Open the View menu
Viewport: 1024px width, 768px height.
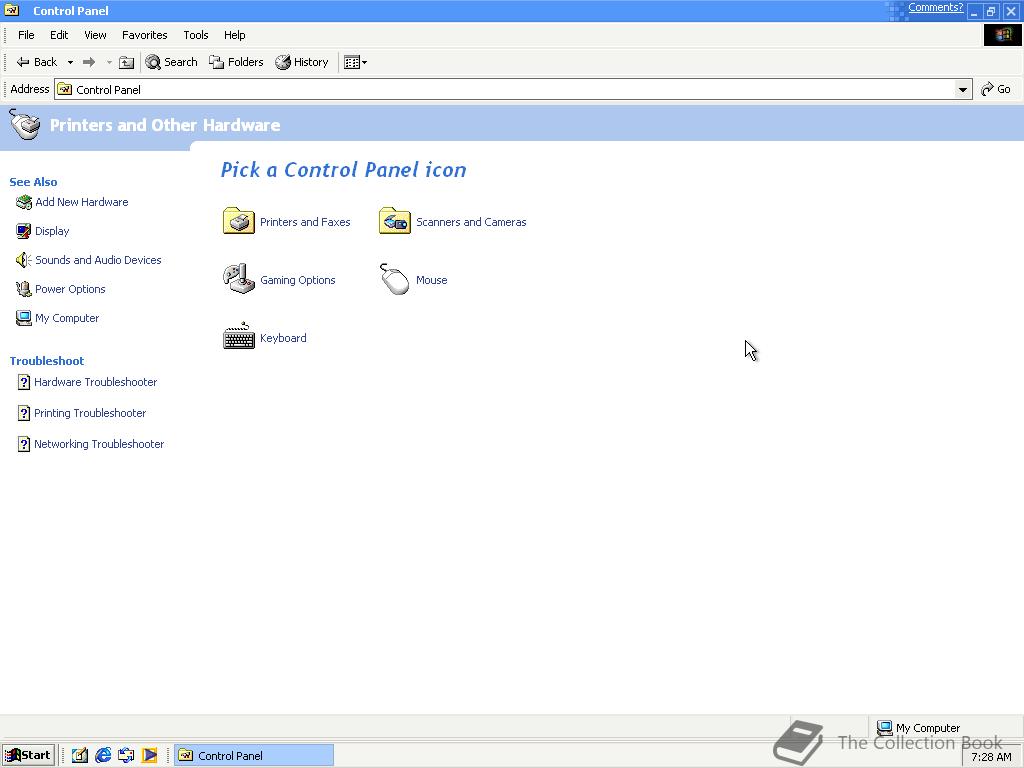coord(95,35)
